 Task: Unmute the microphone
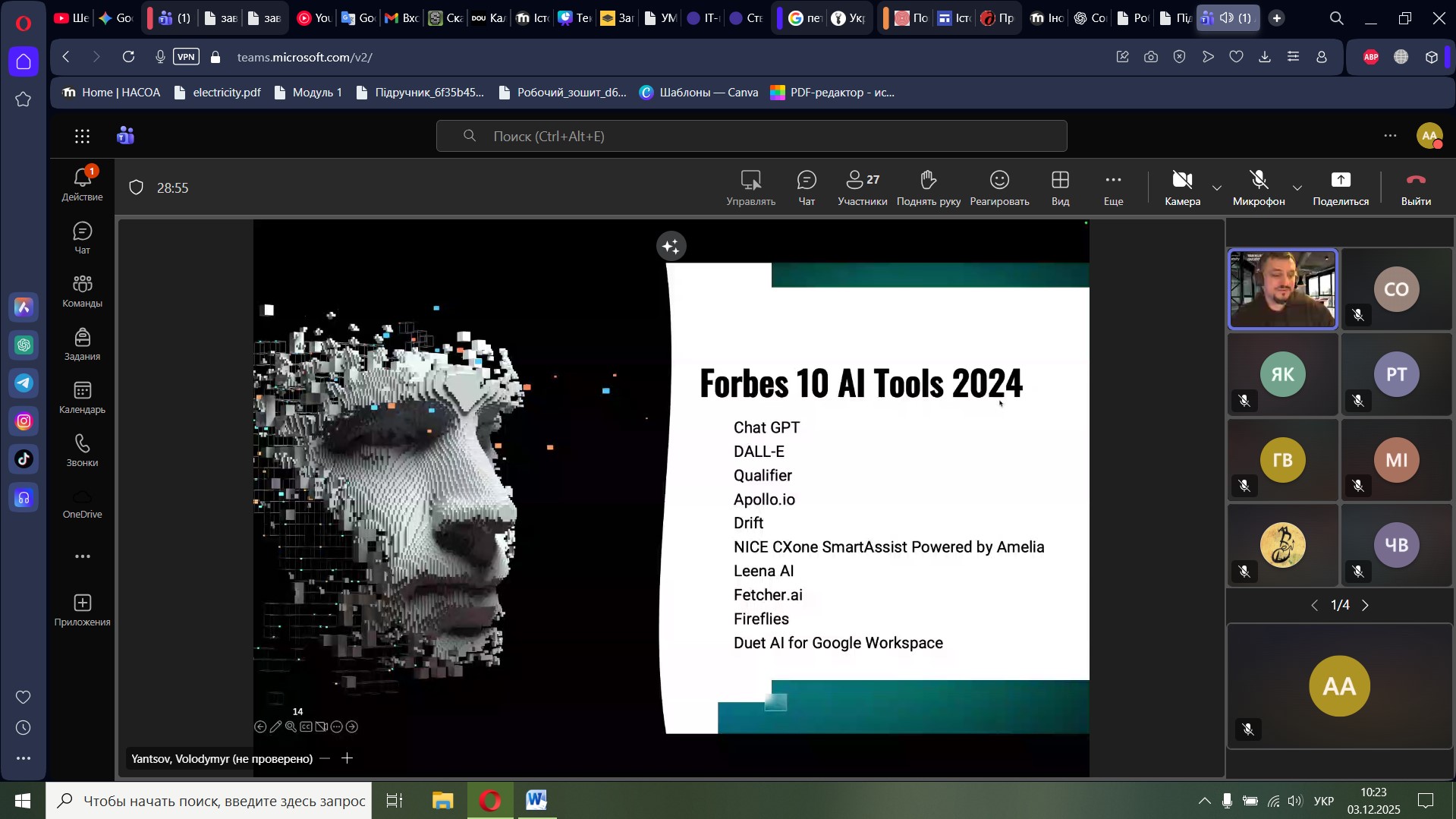coord(1258,187)
